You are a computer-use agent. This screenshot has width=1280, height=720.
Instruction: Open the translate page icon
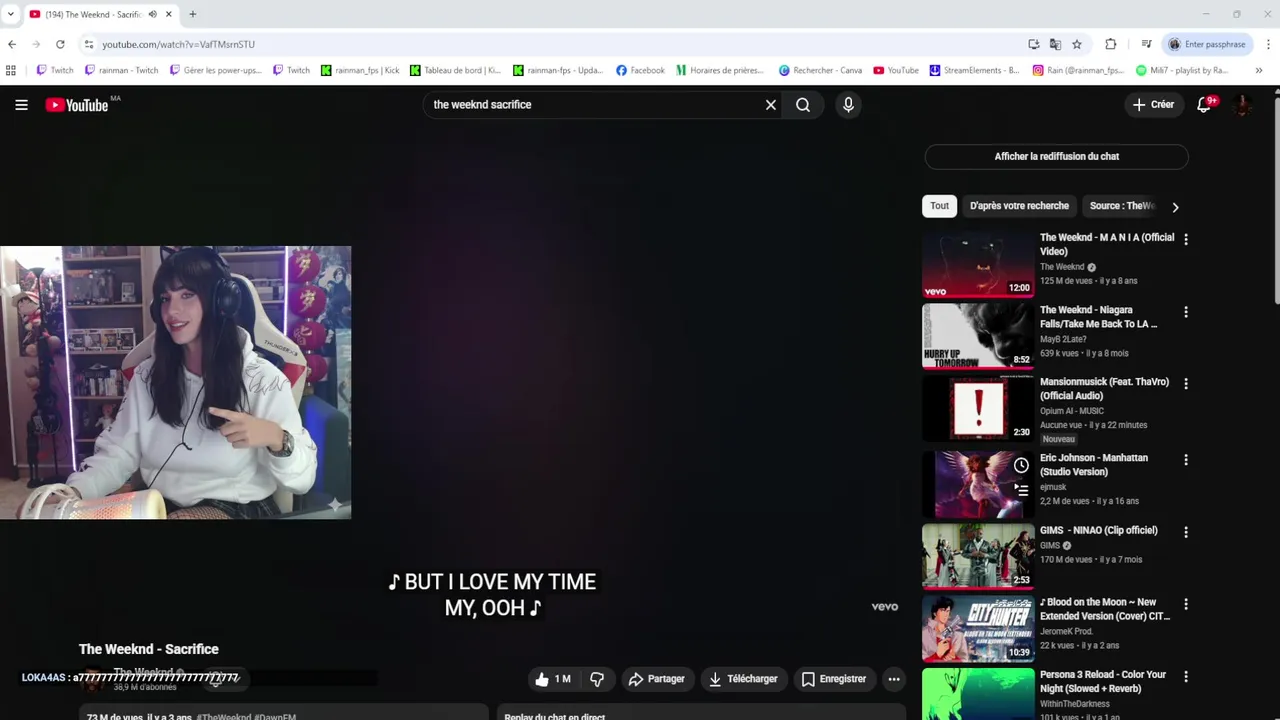click(x=1055, y=44)
